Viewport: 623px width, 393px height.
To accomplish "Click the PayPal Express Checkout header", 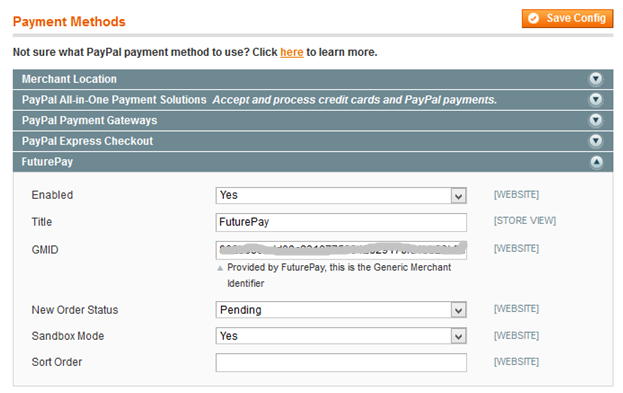I will coord(313,141).
